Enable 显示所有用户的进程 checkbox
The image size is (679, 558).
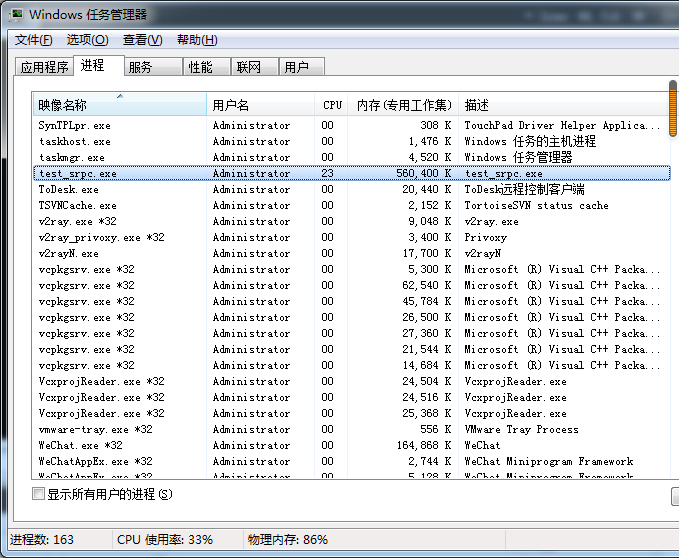pyautogui.click(x=39, y=493)
